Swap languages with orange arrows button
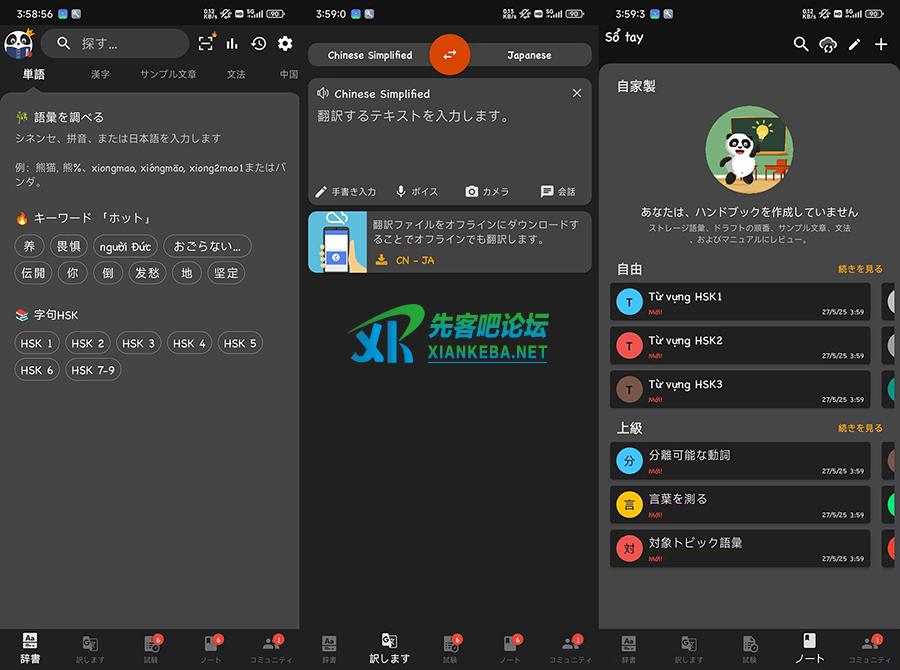The image size is (900, 670). pyautogui.click(x=449, y=54)
